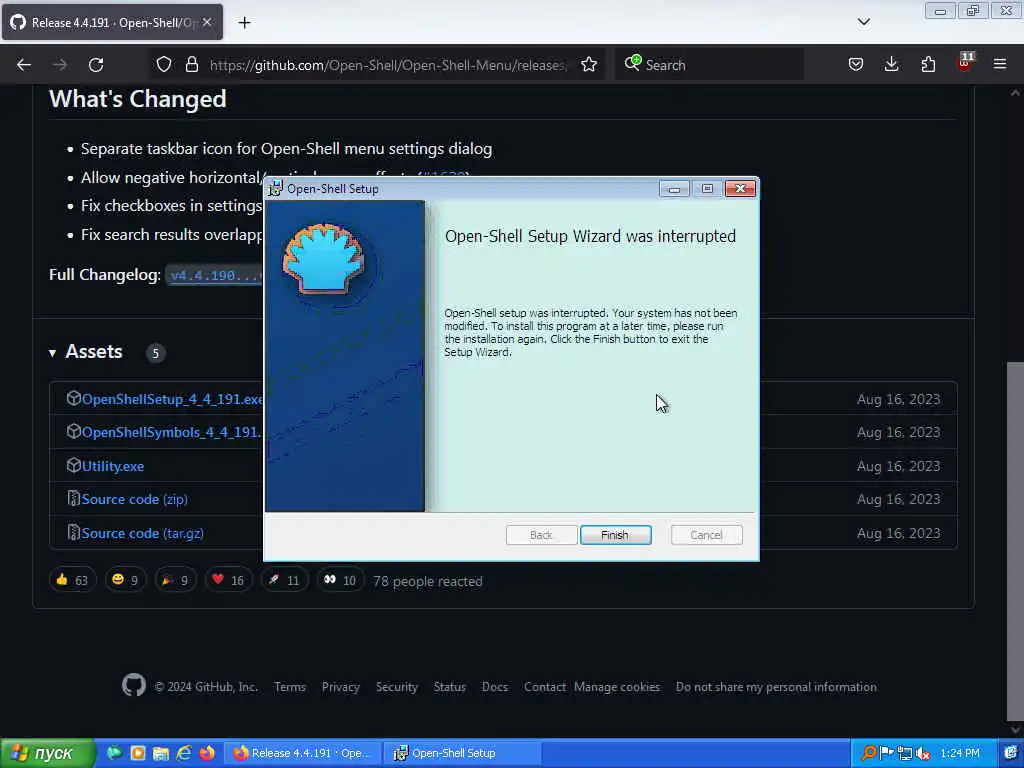
Task: Open media player quick launch icon
Action: [138, 753]
